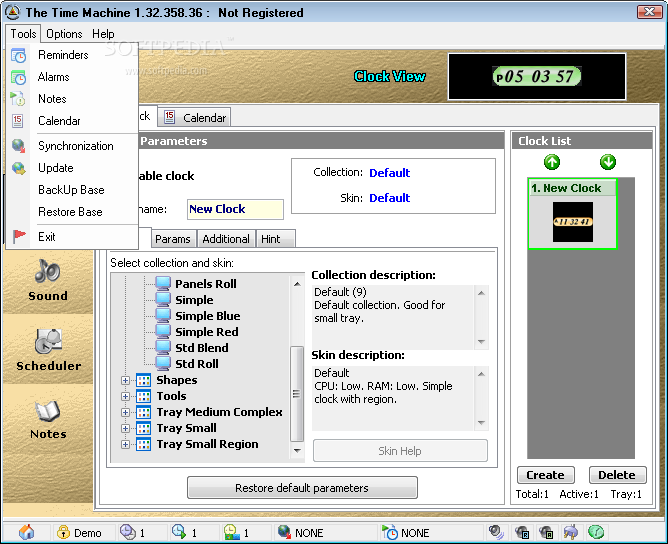Select the Std Roll skin

click(x=197, y=364)
